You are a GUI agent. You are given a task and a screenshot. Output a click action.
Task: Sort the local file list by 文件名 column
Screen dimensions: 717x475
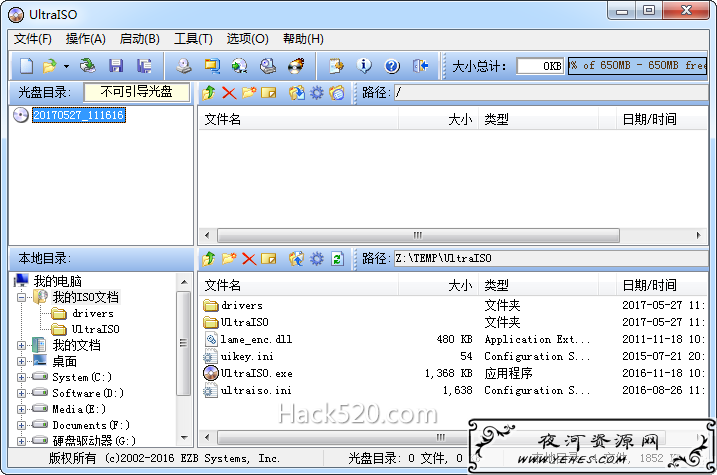298,286
